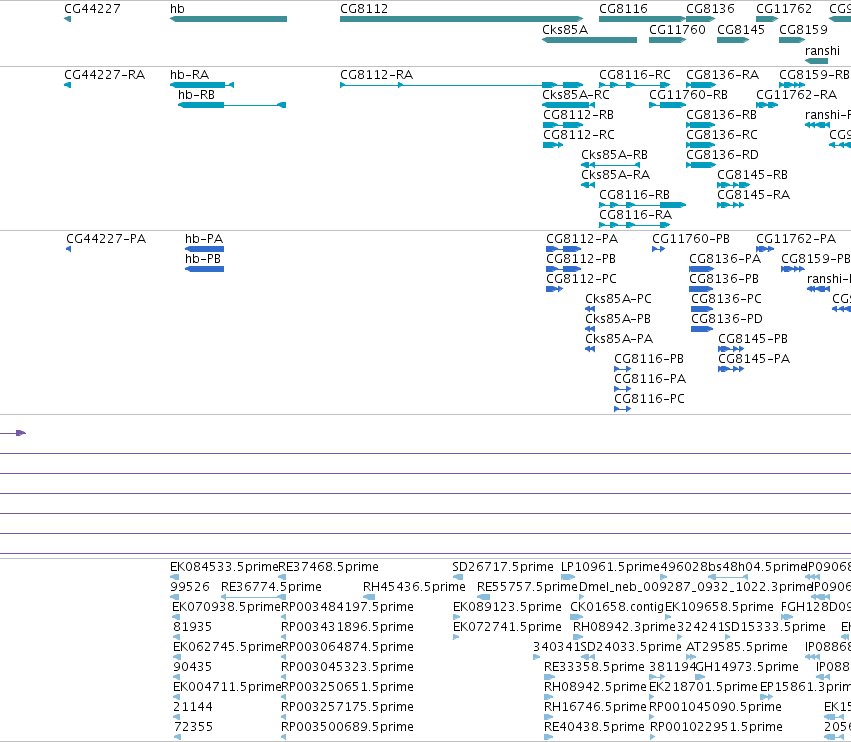This screenshot has width=851, height=742.
Task: Select protein label CG11760-PB
Action: pyautogui.click(x=691, y=239)
